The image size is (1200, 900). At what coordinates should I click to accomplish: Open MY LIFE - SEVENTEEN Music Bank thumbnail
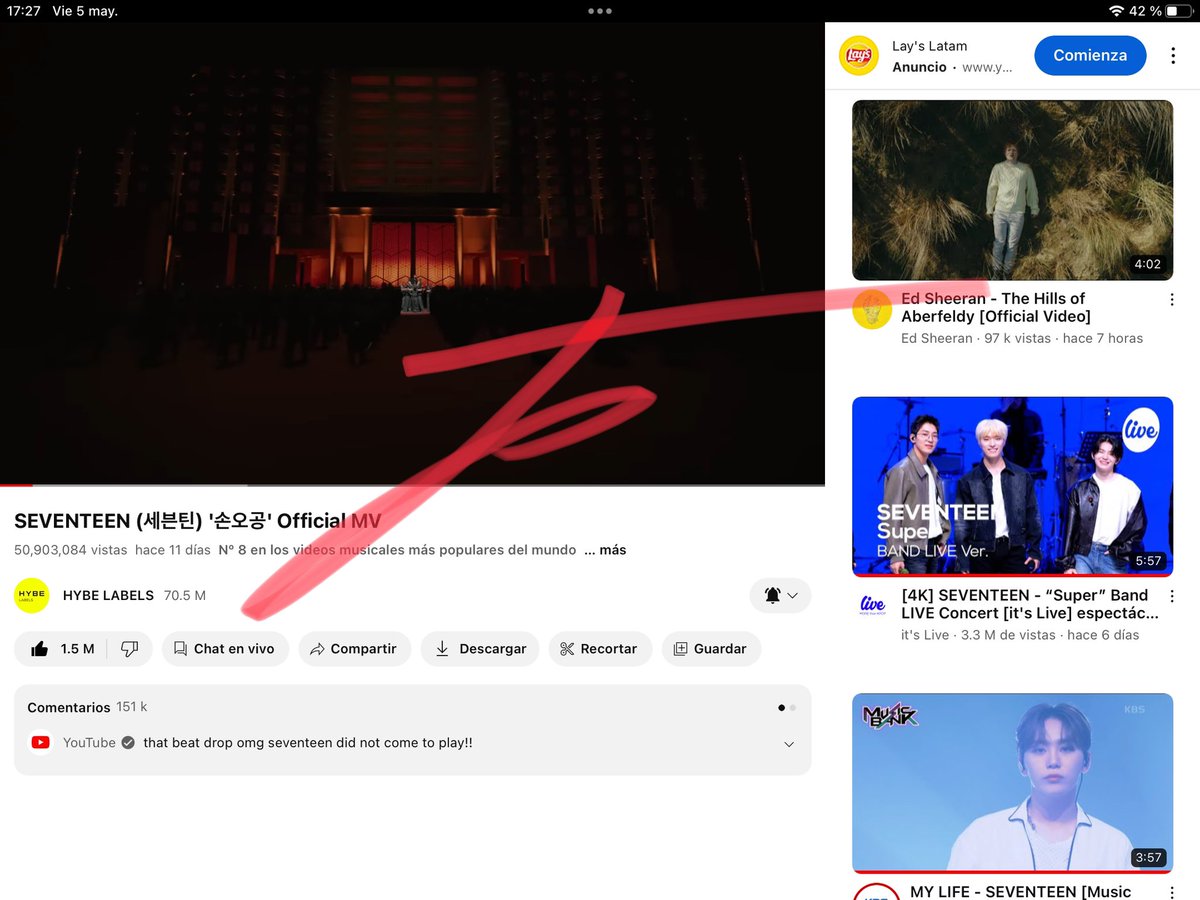coord(1012,784)
